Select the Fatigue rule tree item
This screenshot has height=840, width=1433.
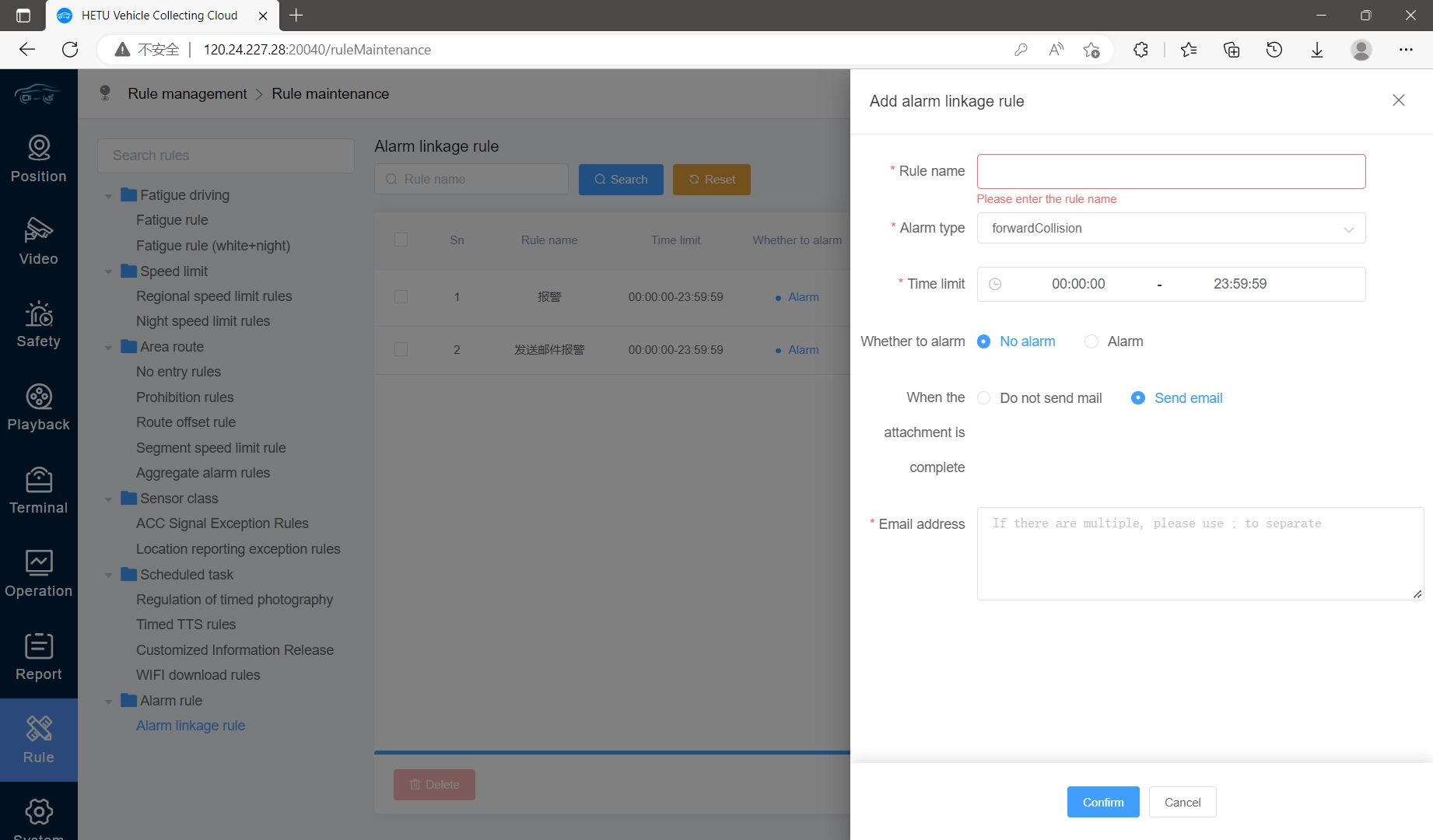pos(172,220)
